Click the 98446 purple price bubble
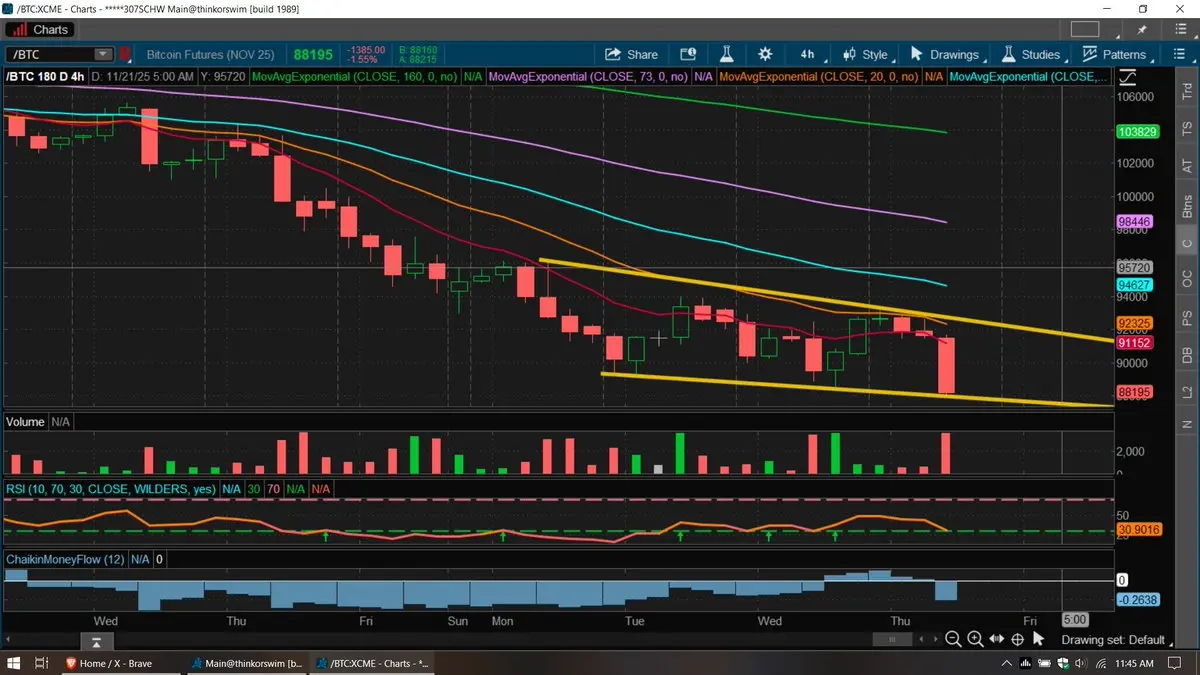The width and height of the screenshot is (1200, 675). pos(1137,221)
